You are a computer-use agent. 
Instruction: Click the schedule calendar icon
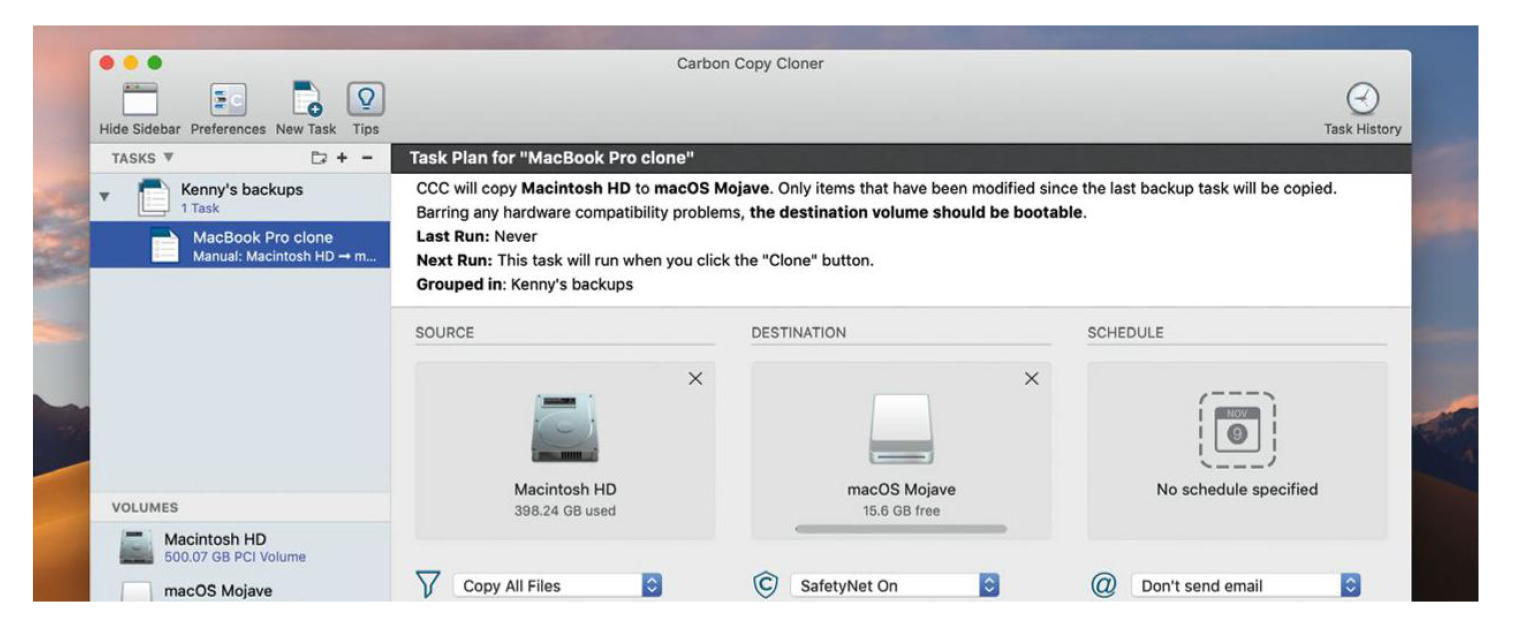(x=1236, y=429)
